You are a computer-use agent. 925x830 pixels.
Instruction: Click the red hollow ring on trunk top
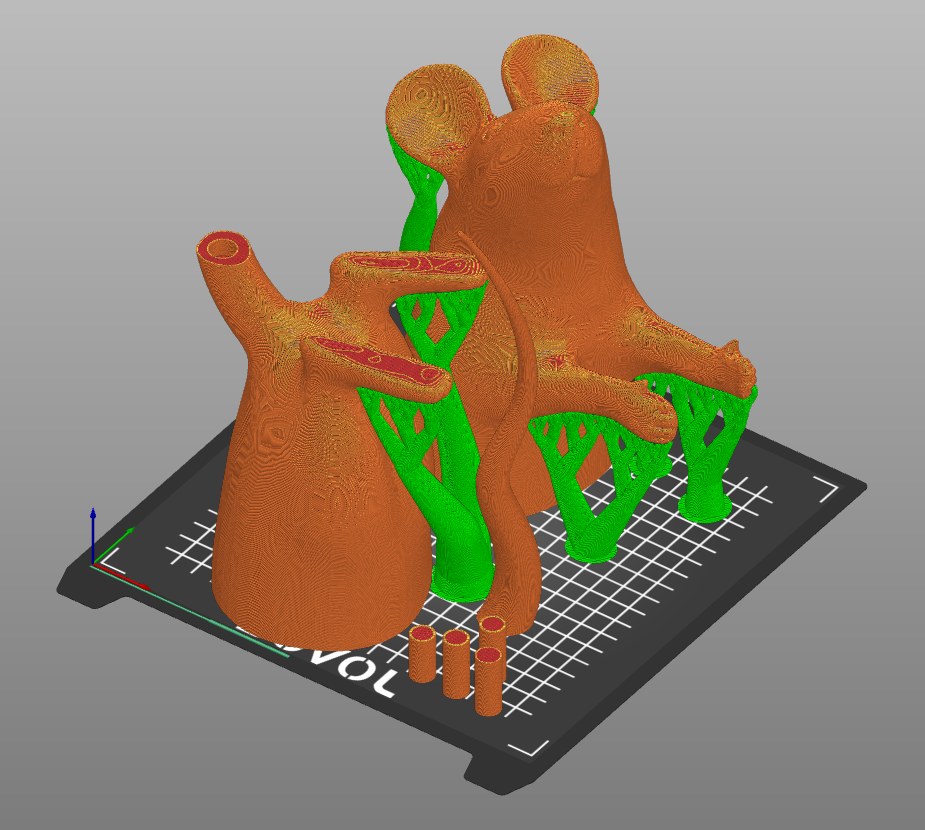point(222,247)
